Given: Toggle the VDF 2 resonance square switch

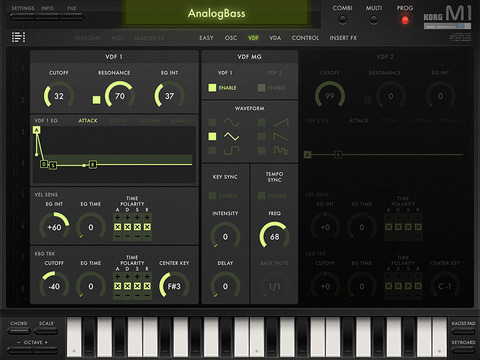Looking at the screenshot, I should click(x=367, y=100).
